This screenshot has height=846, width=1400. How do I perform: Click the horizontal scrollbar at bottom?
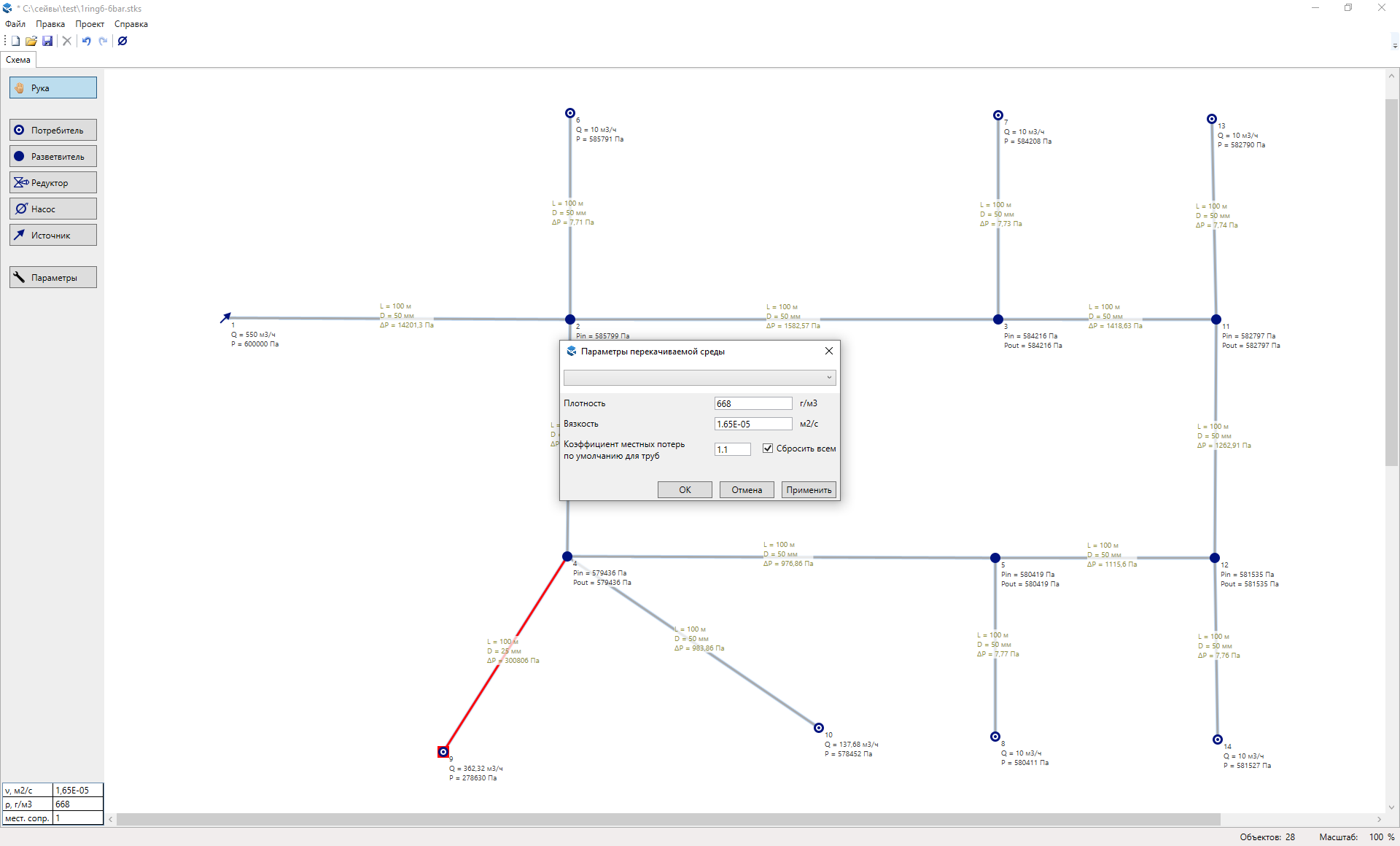(668, 820)
